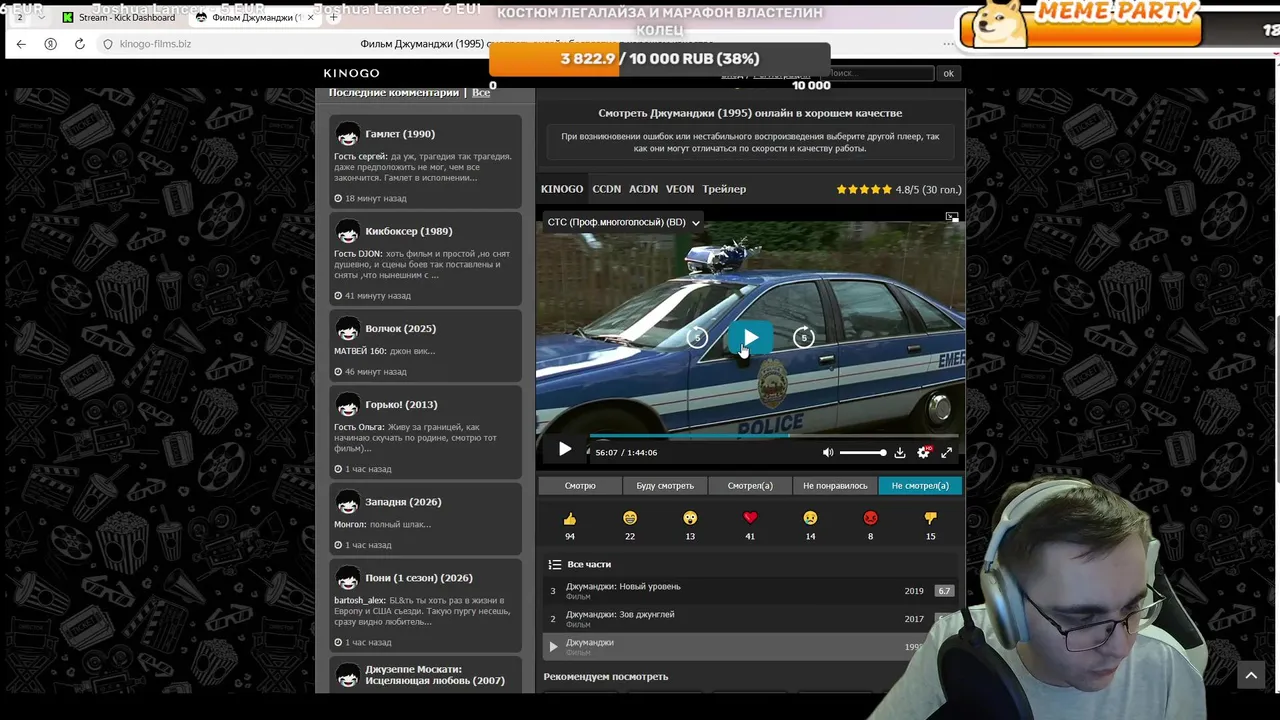
Task: Open the Гамлет (1990) comment title
Action: [400, 134]
